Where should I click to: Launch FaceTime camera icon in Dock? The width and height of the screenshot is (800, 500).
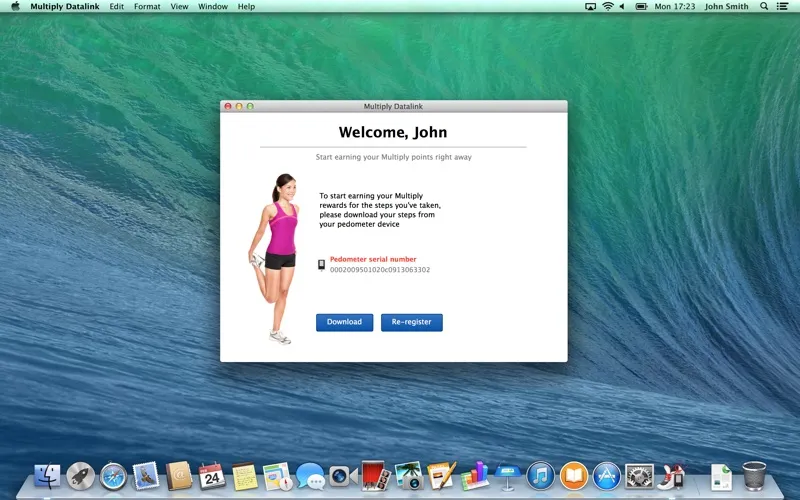(343, 477)
